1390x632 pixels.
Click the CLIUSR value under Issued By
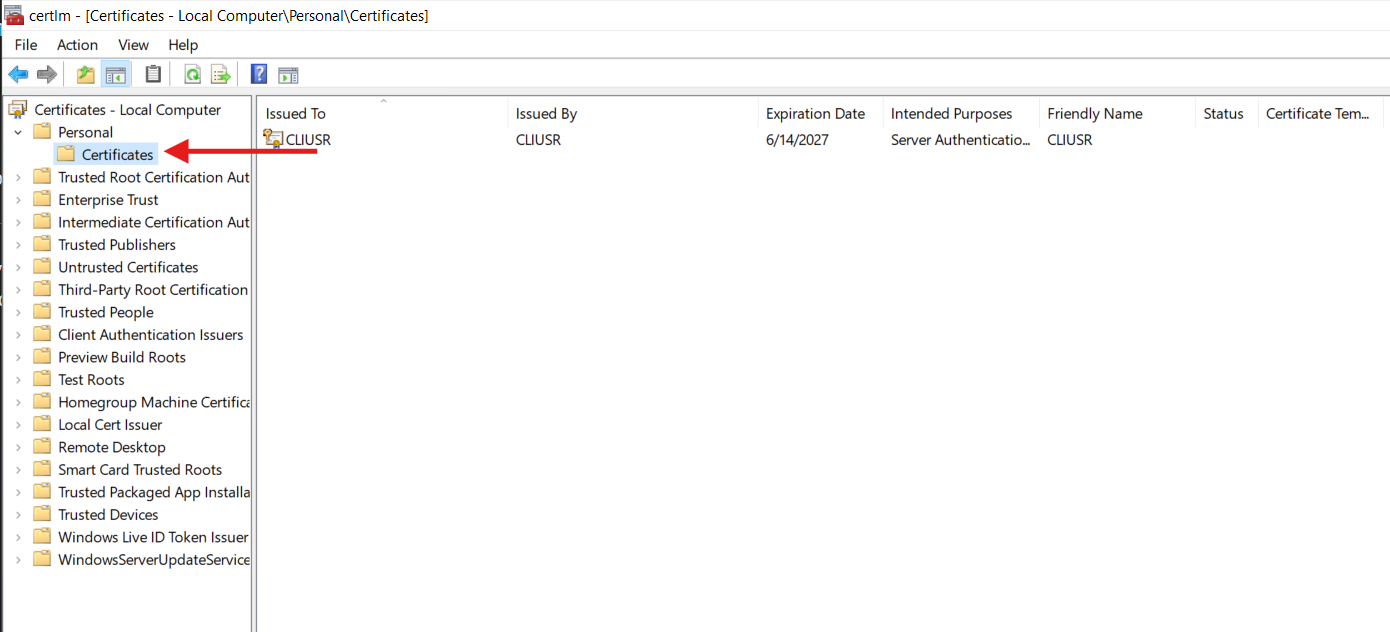point(538,140)
